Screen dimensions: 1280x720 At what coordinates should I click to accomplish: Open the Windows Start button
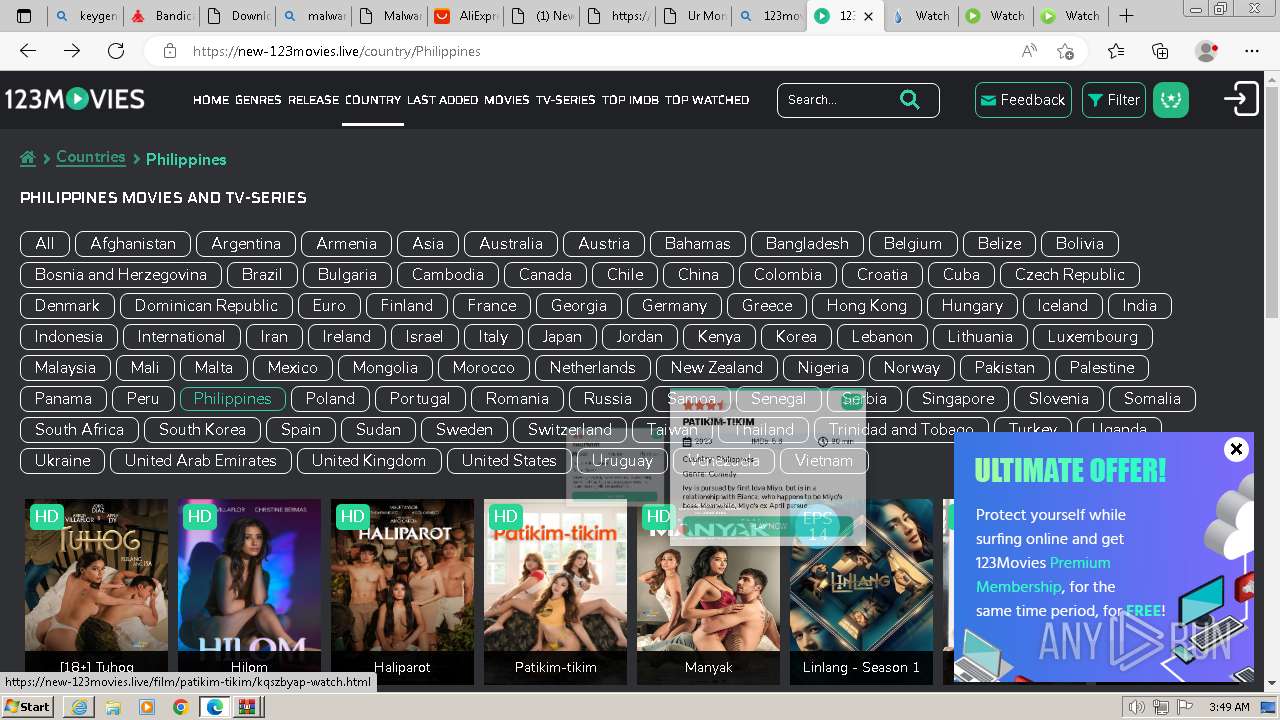pos(27,707)
